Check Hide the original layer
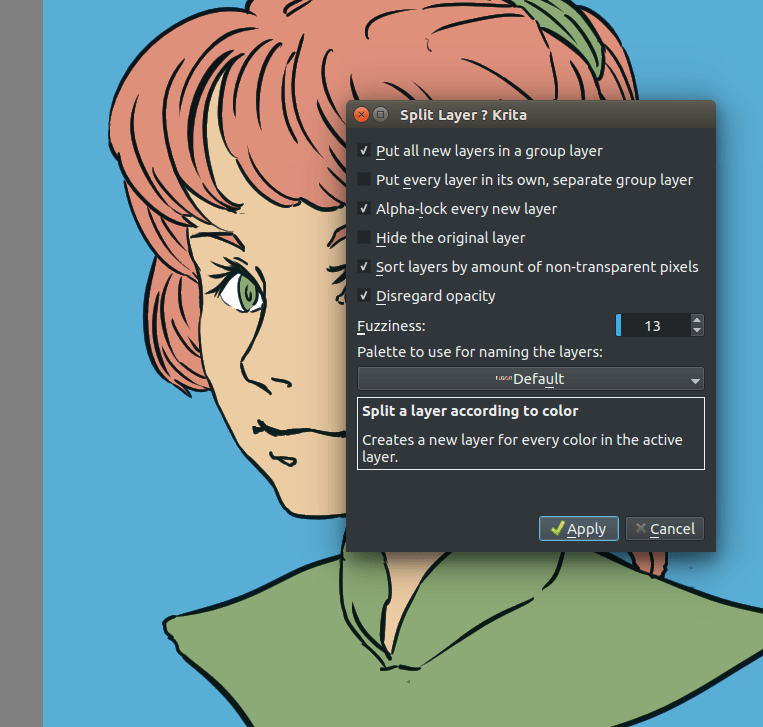Image resolution: width=763 pixels, height=727 pixels. (363, 237)
